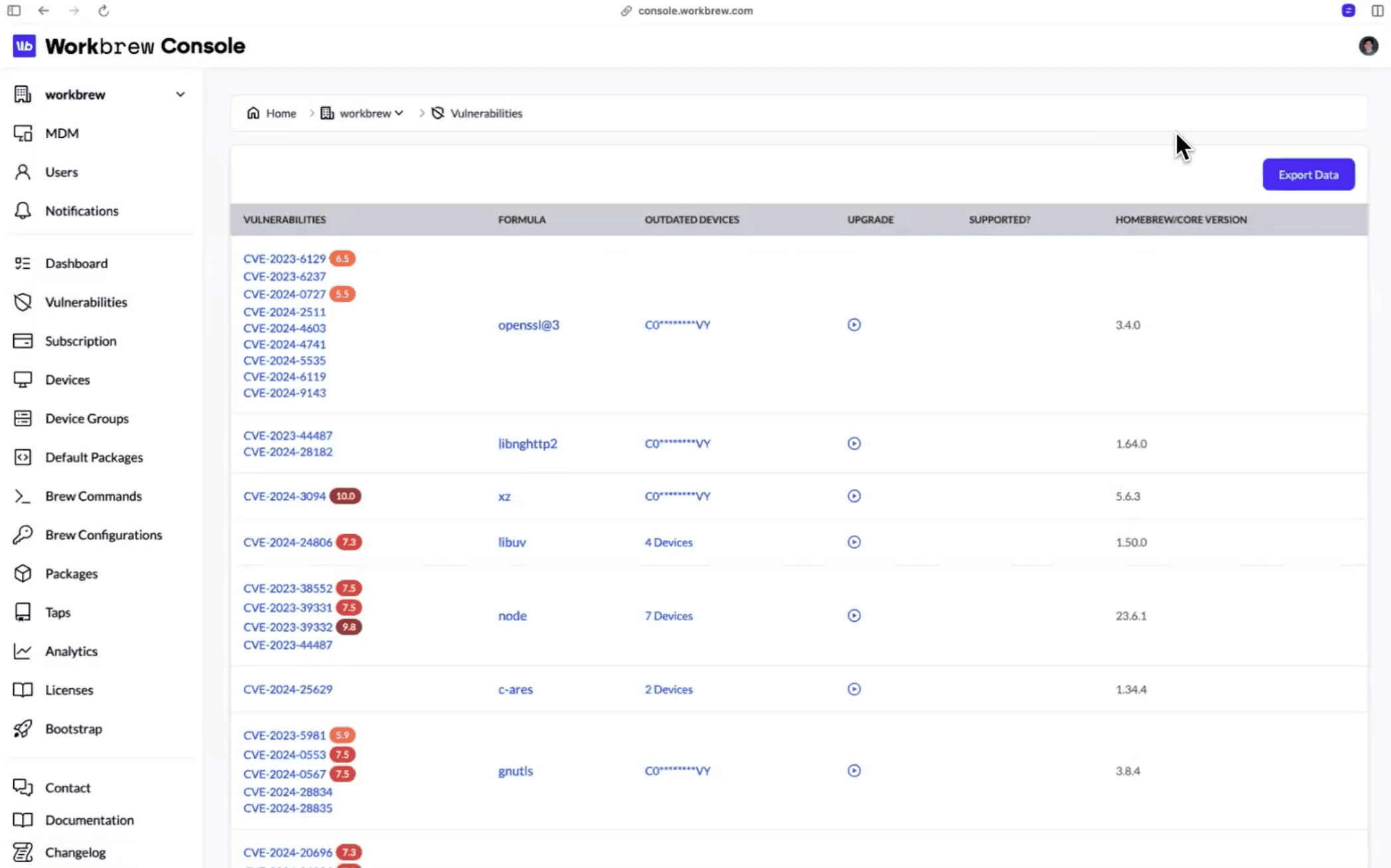Open the MDM section in the sidebar
1391x868 pixels.
pos(62,133)
